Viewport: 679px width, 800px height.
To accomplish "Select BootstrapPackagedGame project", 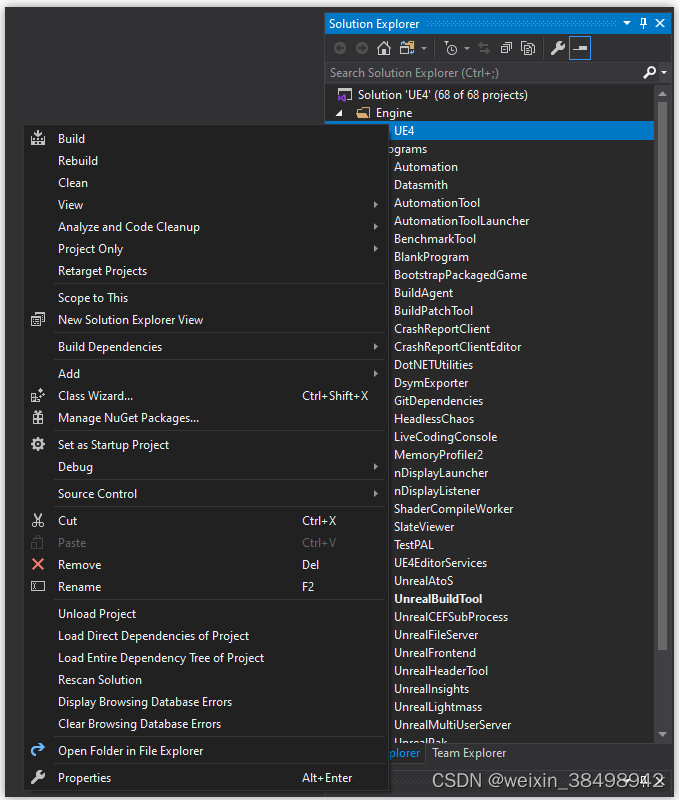I will coord(461,275).
